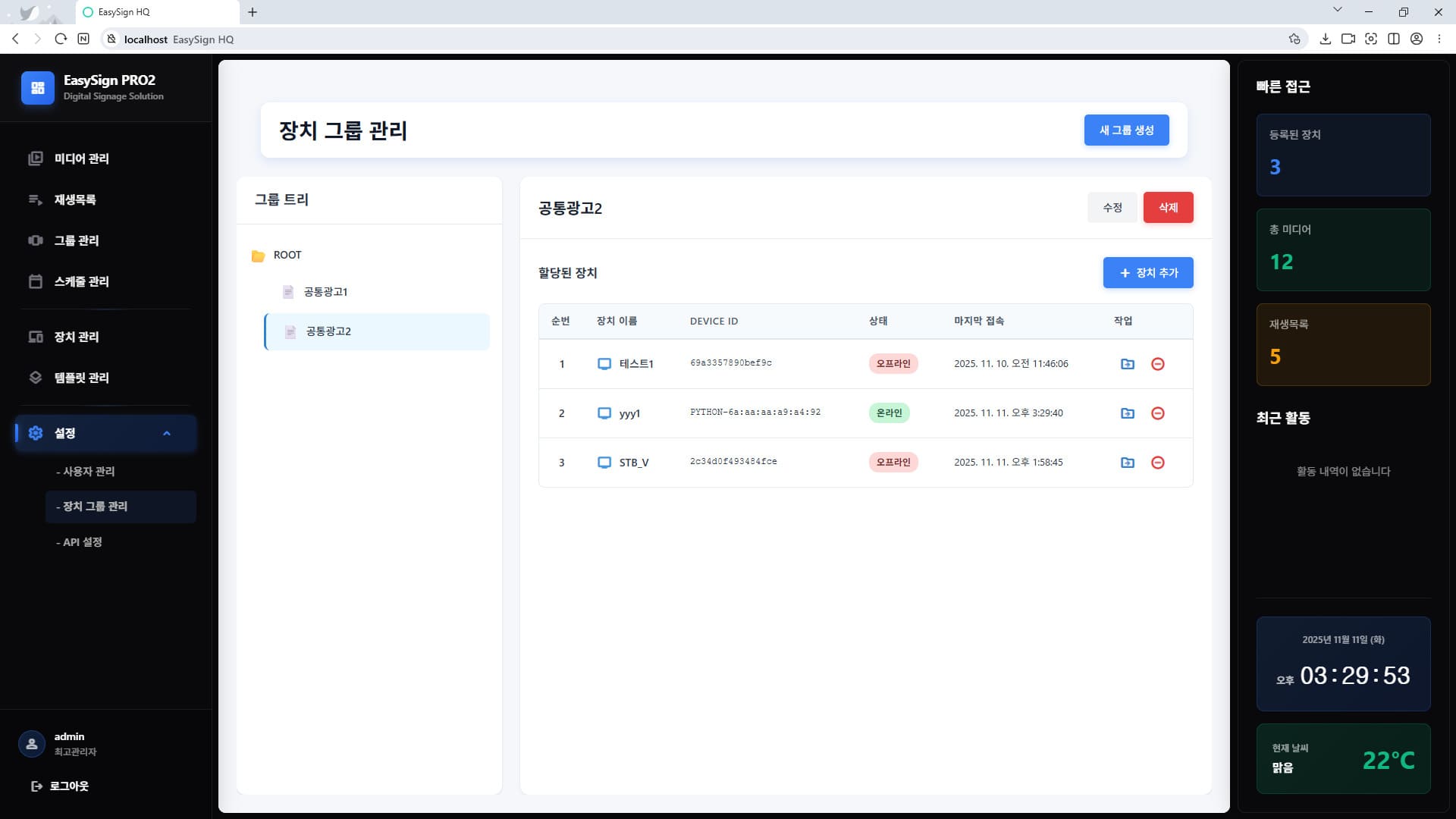1456x819 pixels.
Task: Open the 미디어 관리 sidebar icon
Action: coord(36,159)
